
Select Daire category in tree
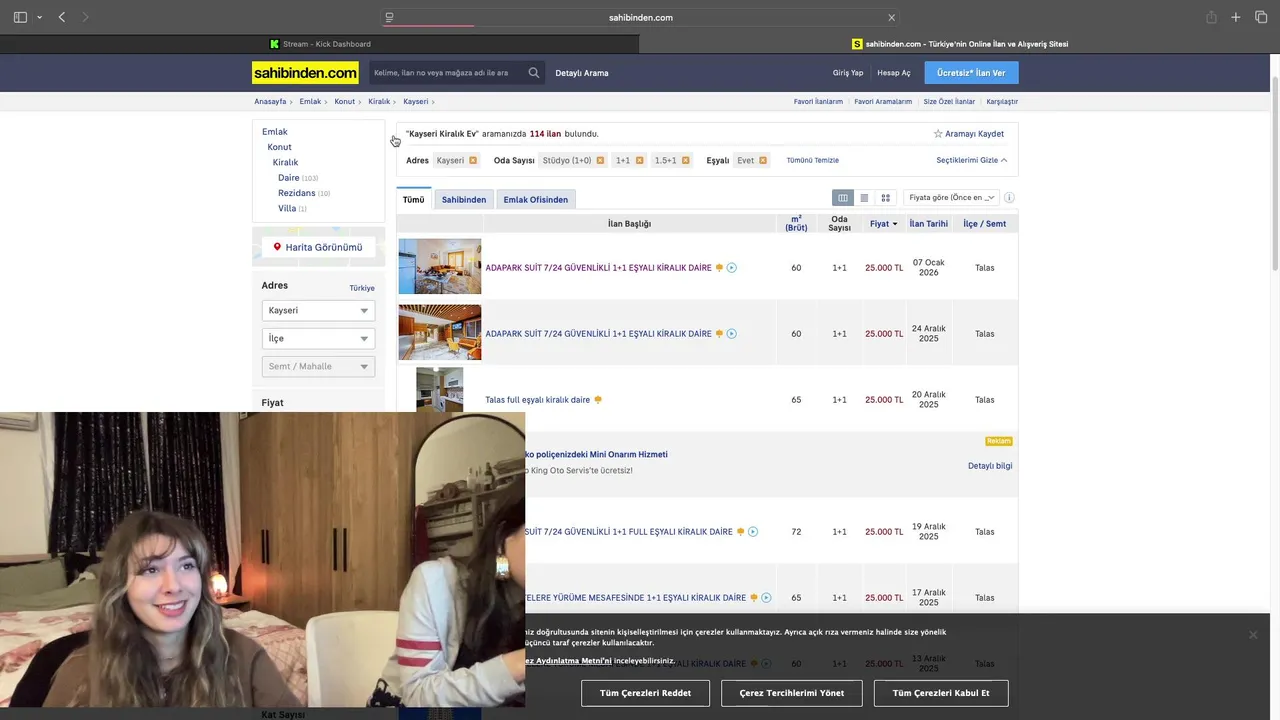click(x=288, y=178)
